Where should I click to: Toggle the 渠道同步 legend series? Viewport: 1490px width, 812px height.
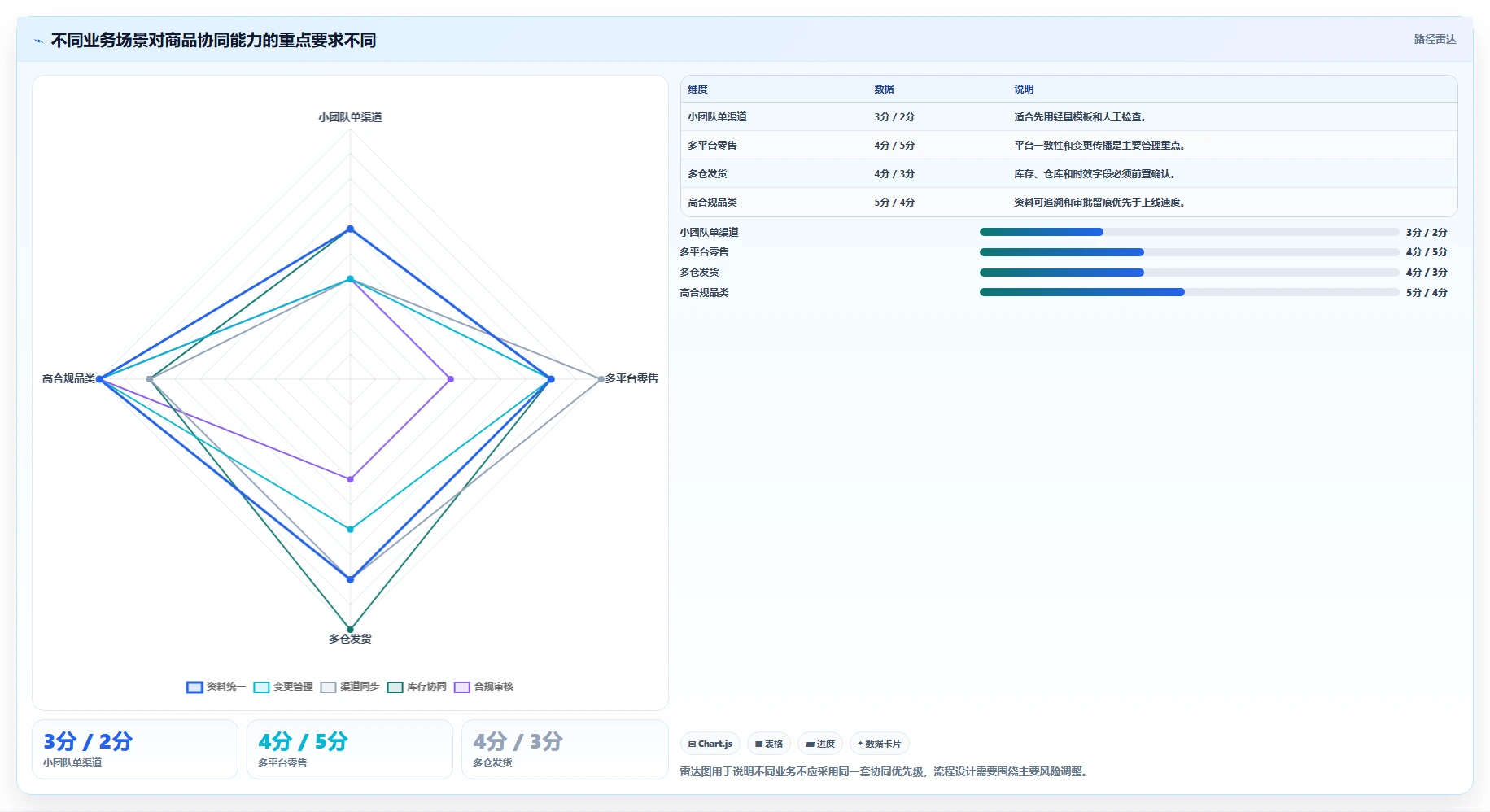(350, 687)
